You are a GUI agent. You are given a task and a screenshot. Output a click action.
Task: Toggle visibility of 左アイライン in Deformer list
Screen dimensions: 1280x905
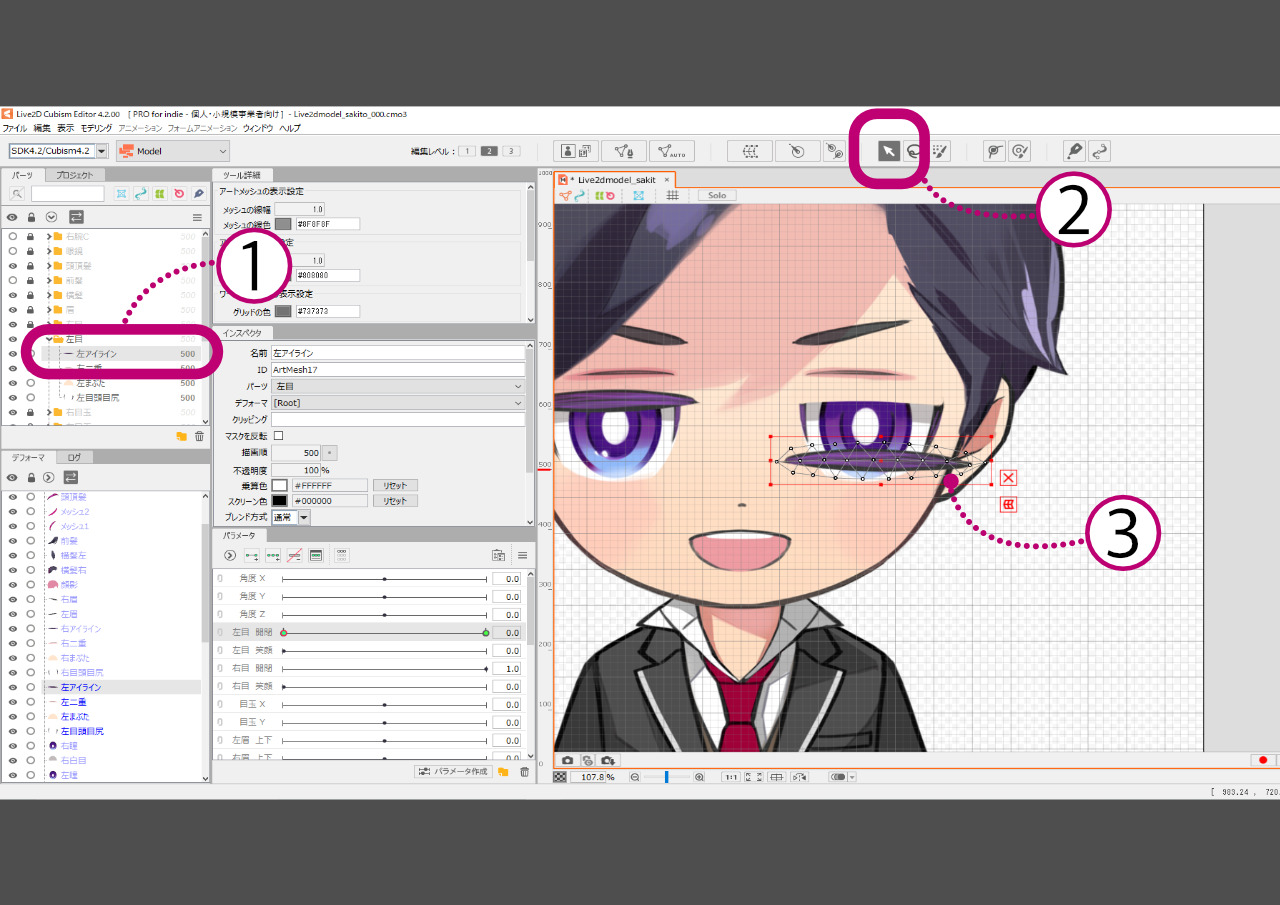click(x=12, y=687)
